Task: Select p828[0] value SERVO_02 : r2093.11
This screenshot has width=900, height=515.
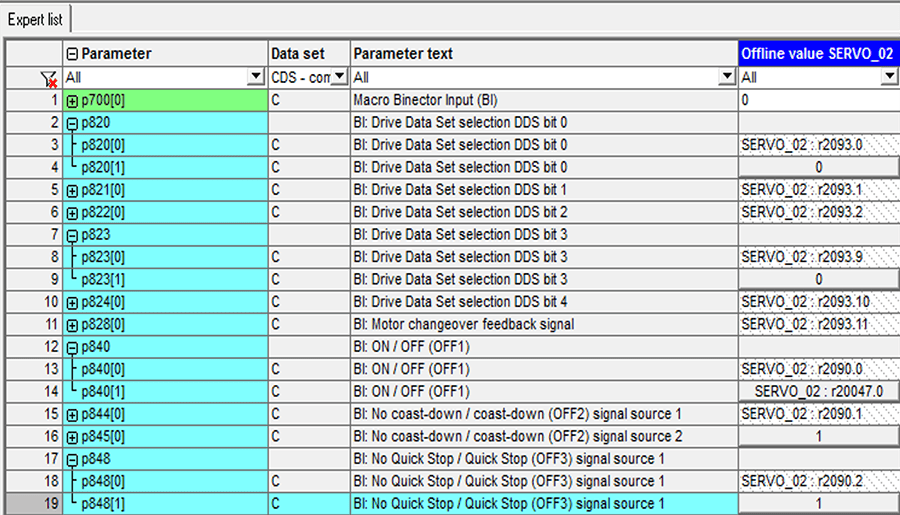Action: [819, 324]
